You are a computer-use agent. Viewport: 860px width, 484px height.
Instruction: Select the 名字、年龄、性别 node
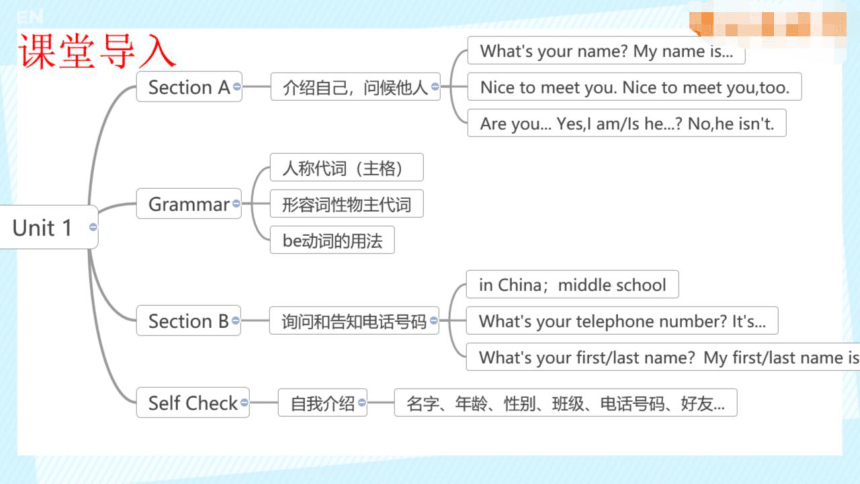tap(565, 403)
